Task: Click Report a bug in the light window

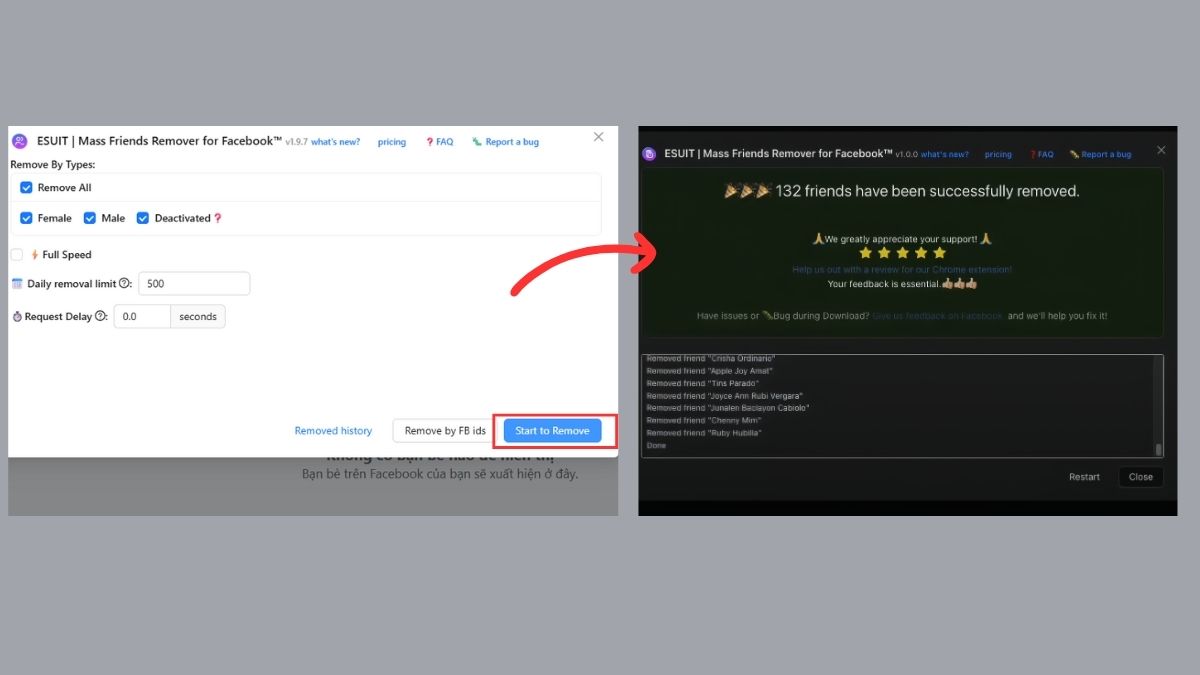Action: click(x=506, y=142)
